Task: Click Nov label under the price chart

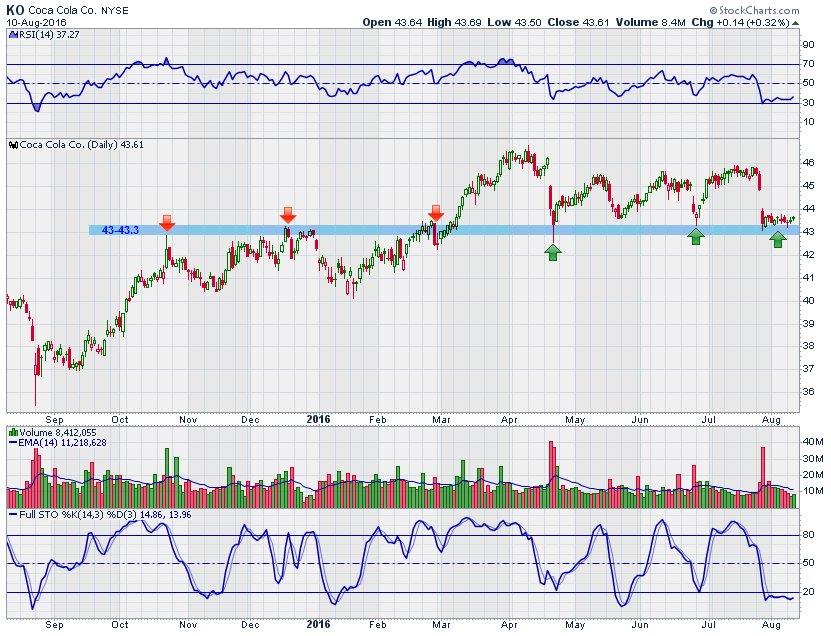Action: pyautogui.click(x=188, y=420)
